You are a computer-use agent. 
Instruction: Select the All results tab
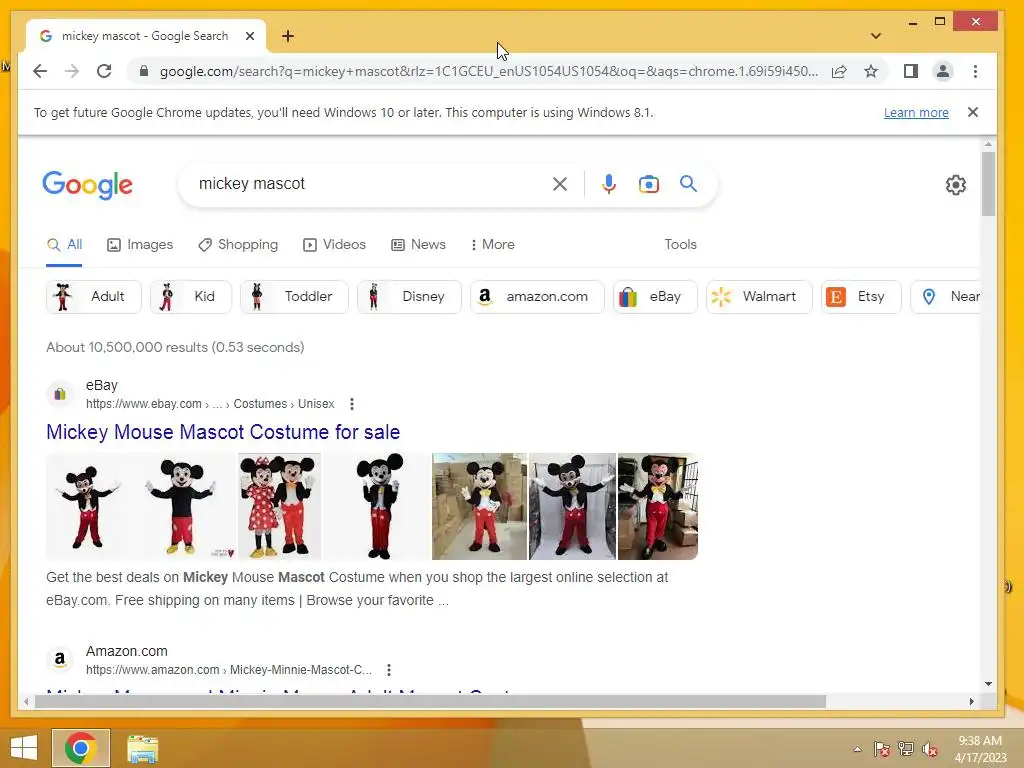pos(64,245)
